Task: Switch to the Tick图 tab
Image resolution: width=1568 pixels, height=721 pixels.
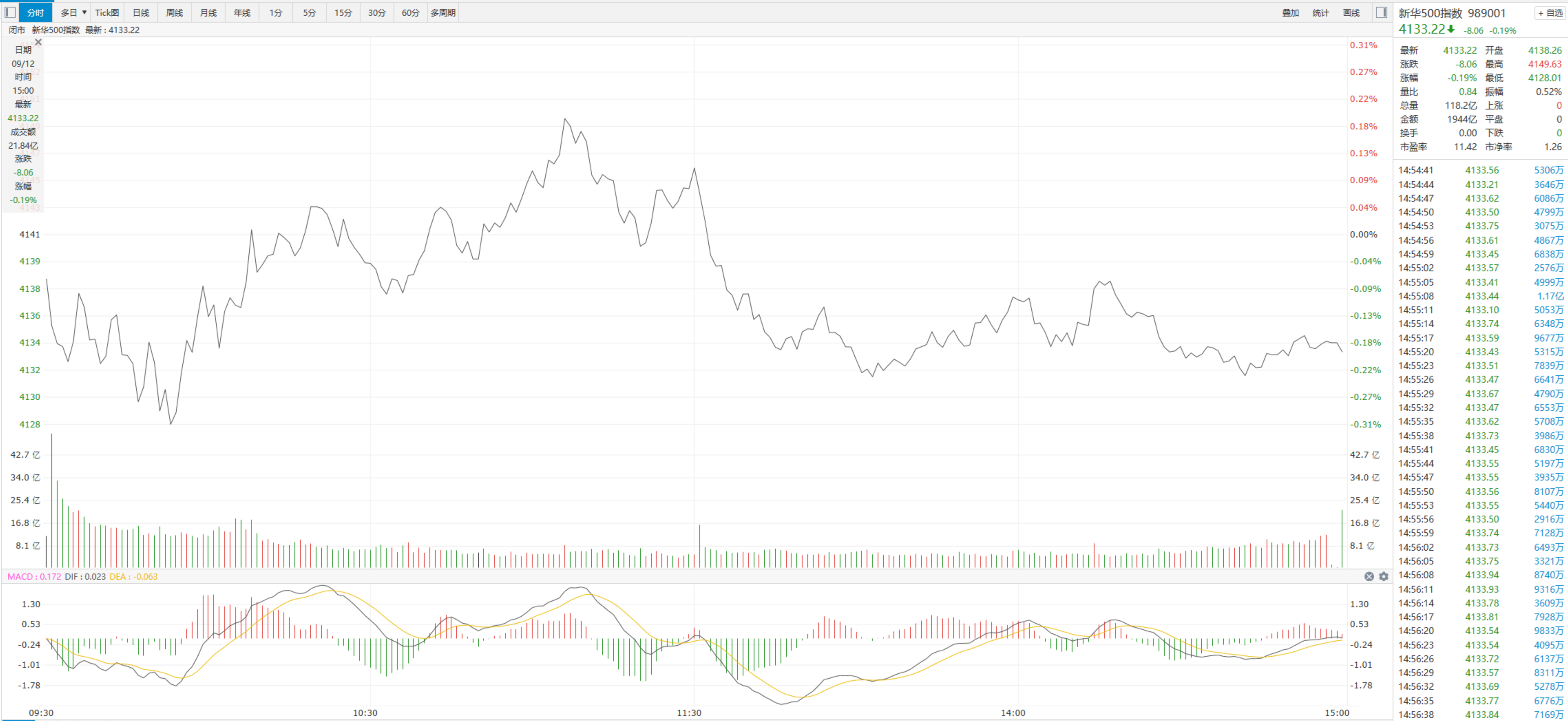Action: [x=106, y=13]
